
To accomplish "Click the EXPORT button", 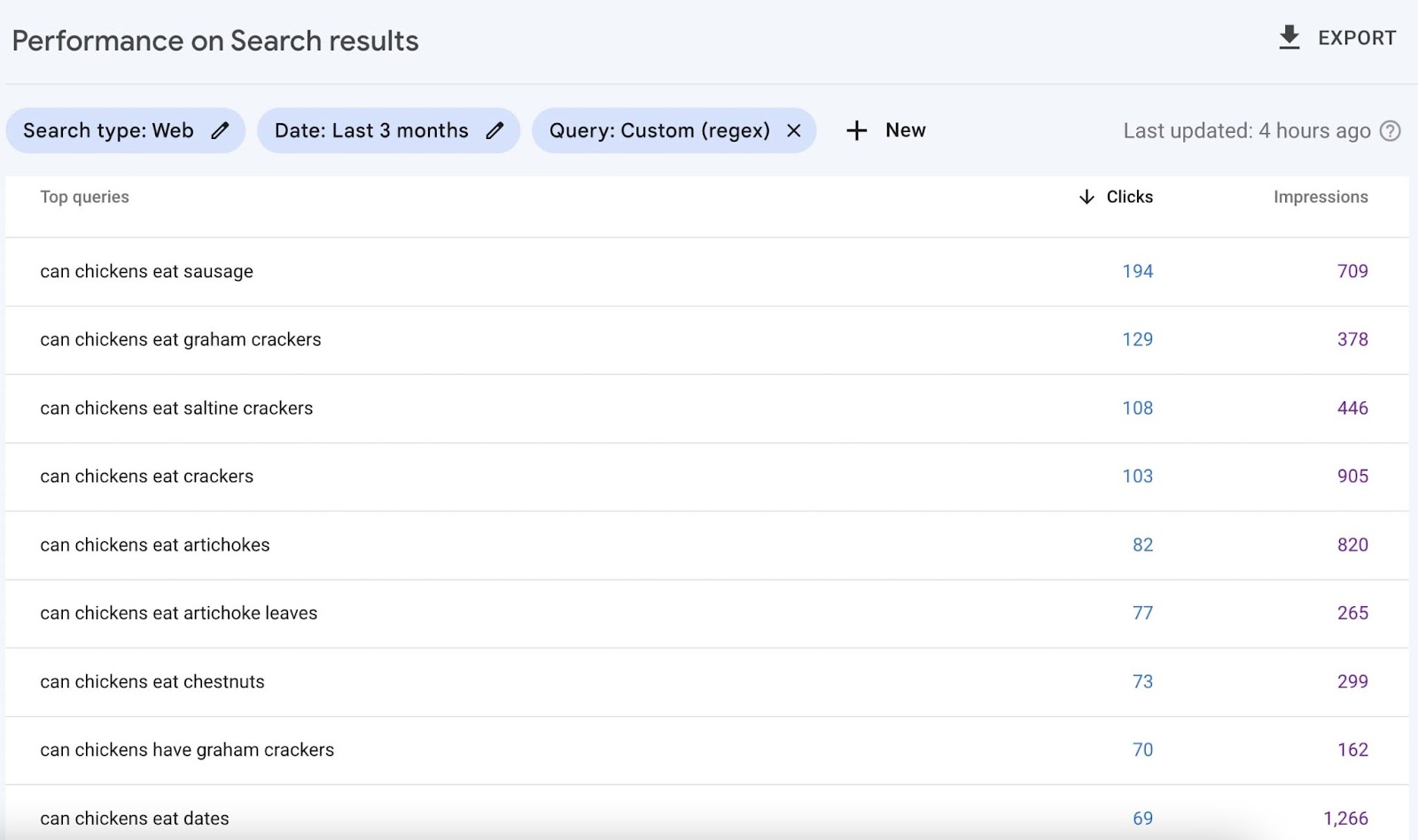I will pyautogui.click(x=1357, y=37).
